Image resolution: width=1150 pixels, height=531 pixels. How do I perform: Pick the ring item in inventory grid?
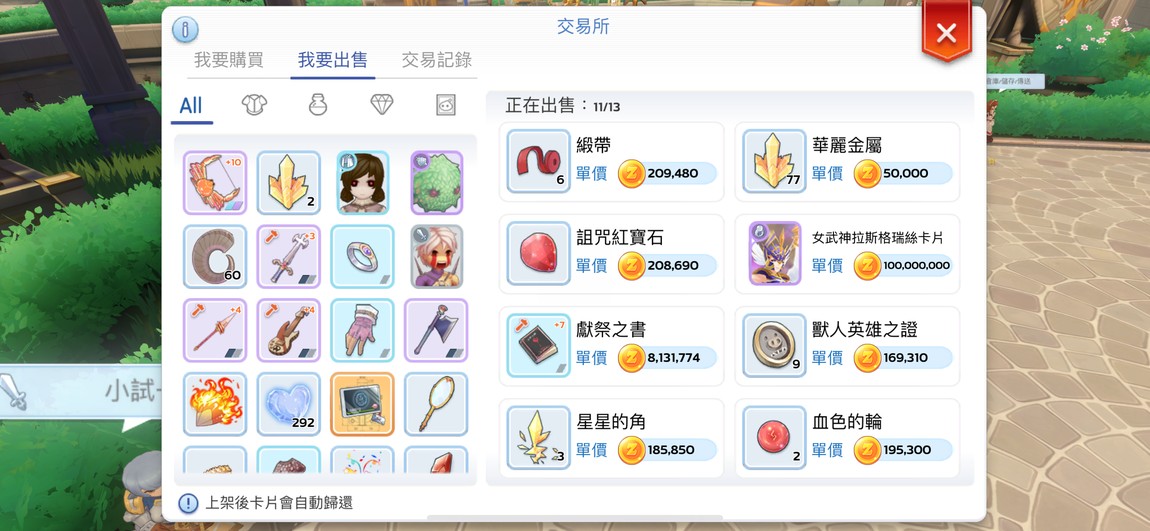362,256
